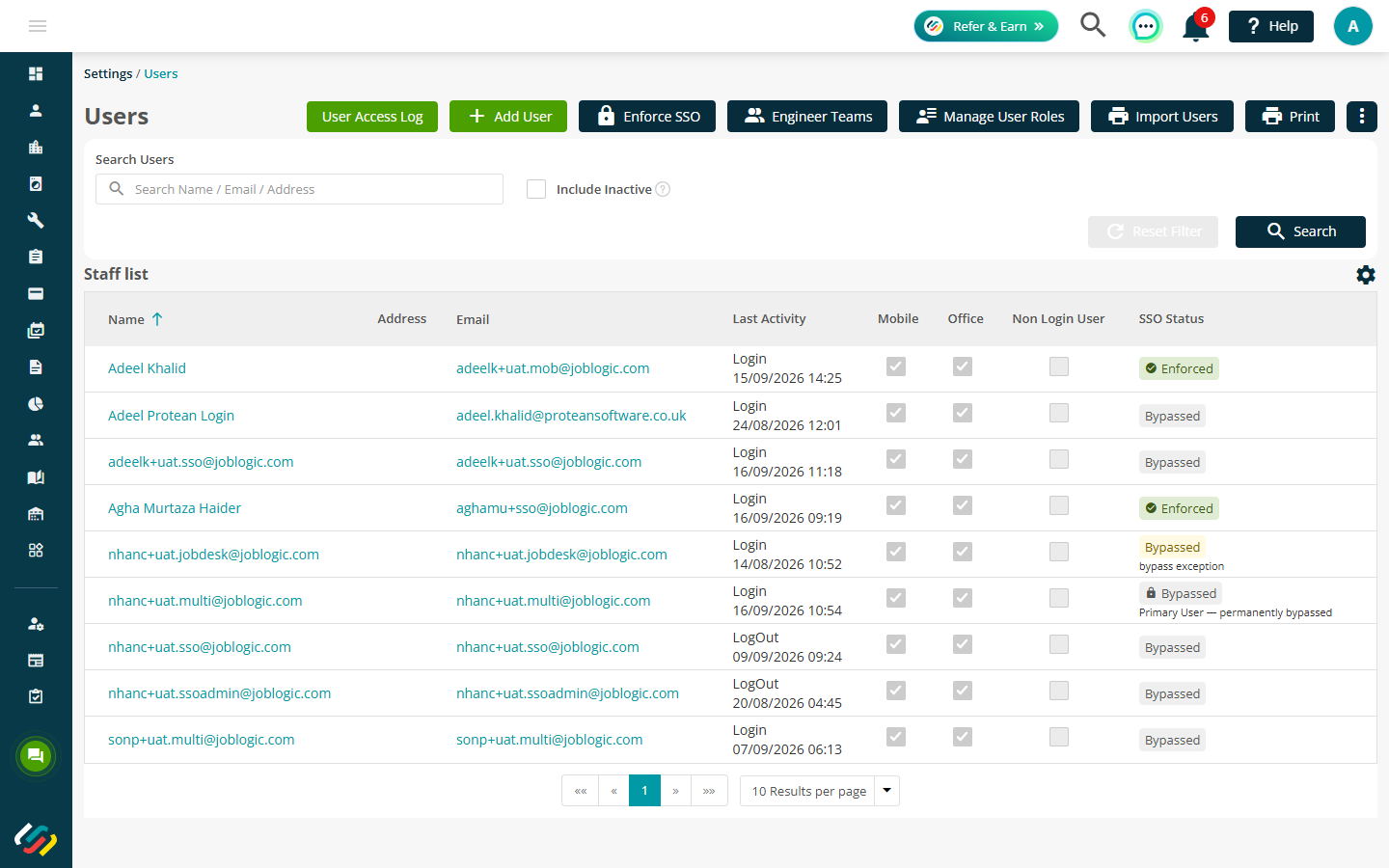Toggle Office checkbox for Adeel Protean Login

click(963, 413)
